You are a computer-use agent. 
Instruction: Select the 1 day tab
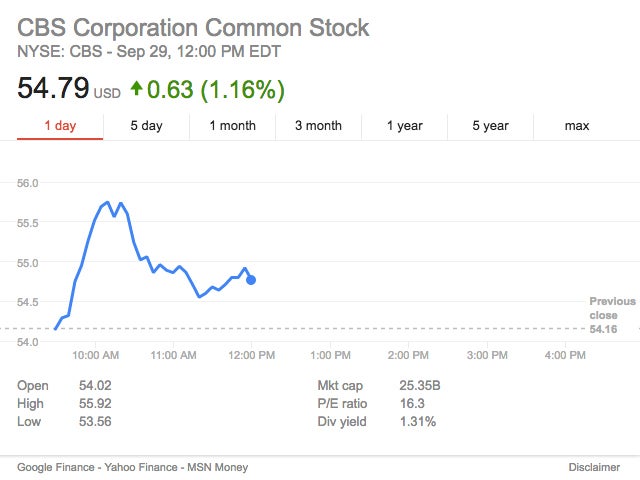tap(60, 126)
